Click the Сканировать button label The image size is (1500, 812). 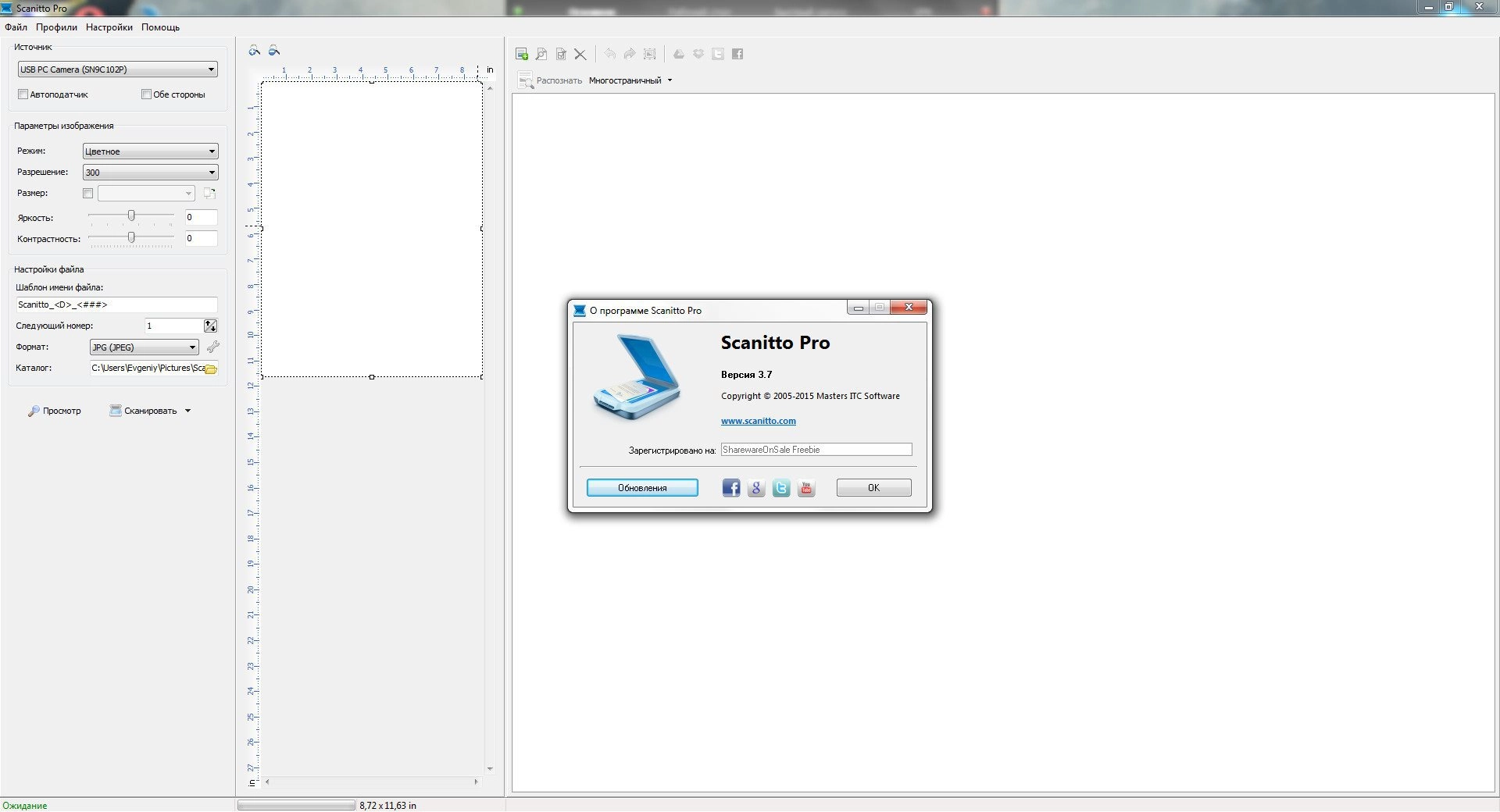(x=150, y=411)
